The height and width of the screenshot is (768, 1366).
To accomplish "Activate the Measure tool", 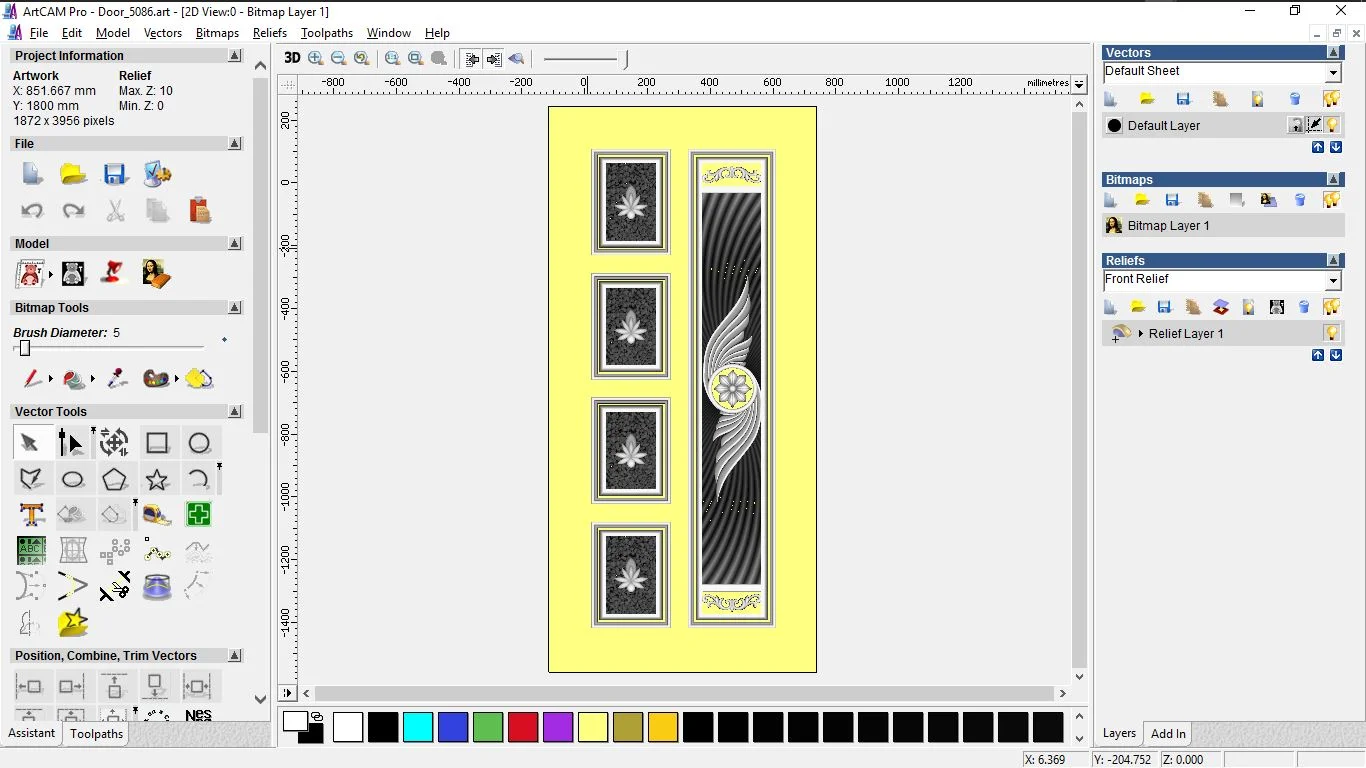I will pos(158,515).
